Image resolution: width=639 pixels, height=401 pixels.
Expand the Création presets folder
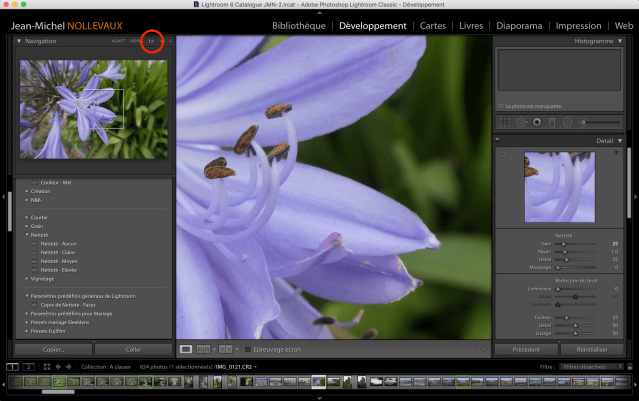27,191
